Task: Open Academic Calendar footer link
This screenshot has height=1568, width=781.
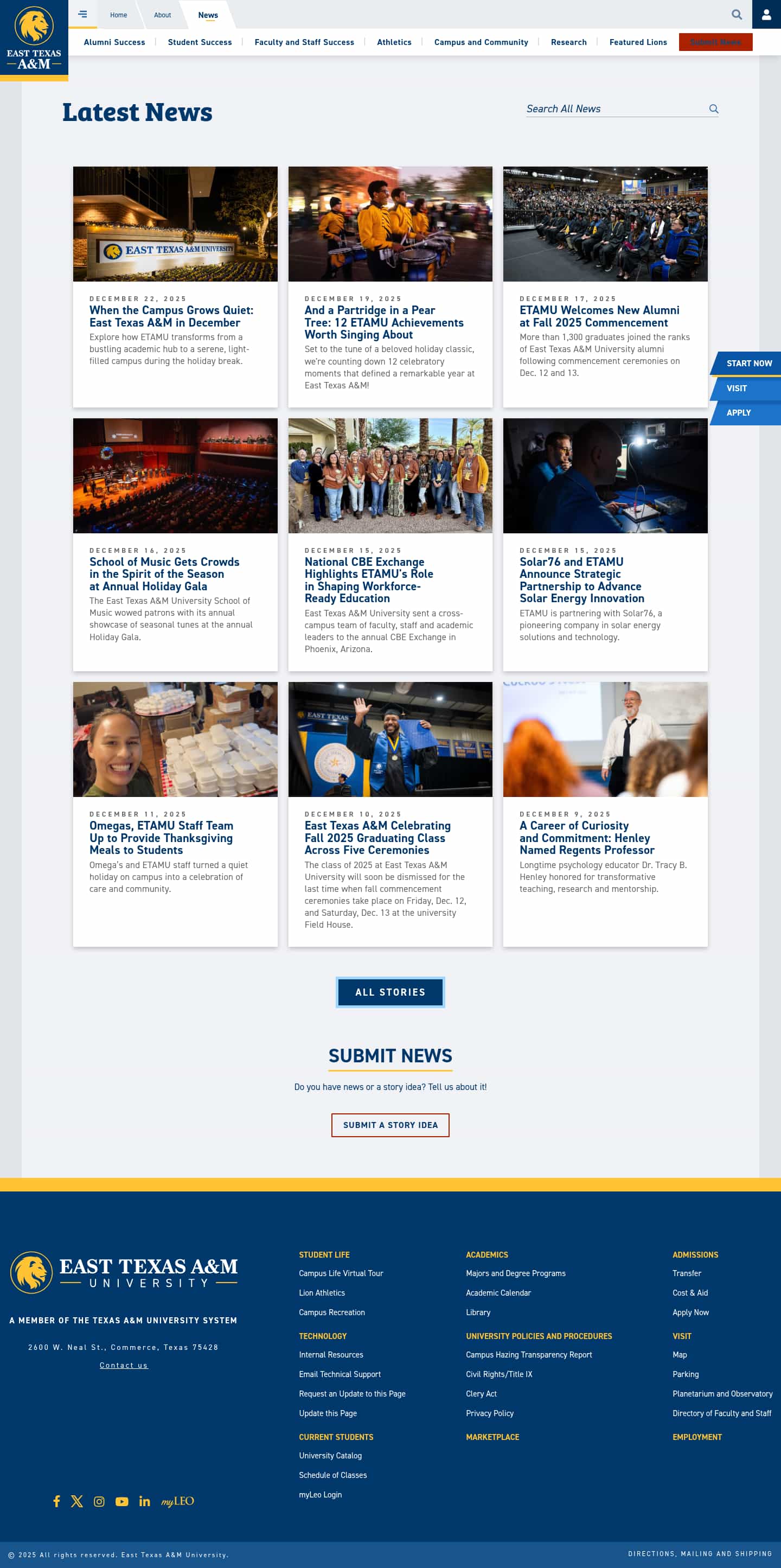Action: click(498, 1293)
